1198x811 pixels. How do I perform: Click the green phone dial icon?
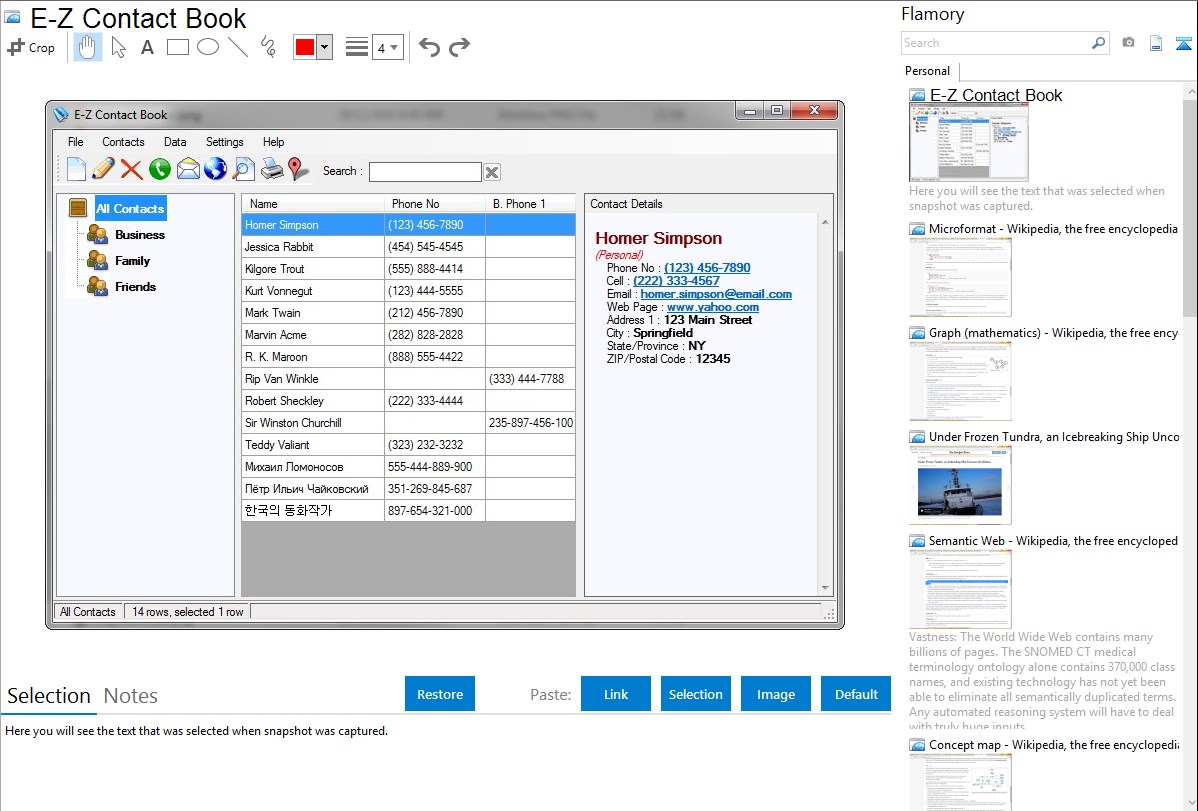[160, 169]
